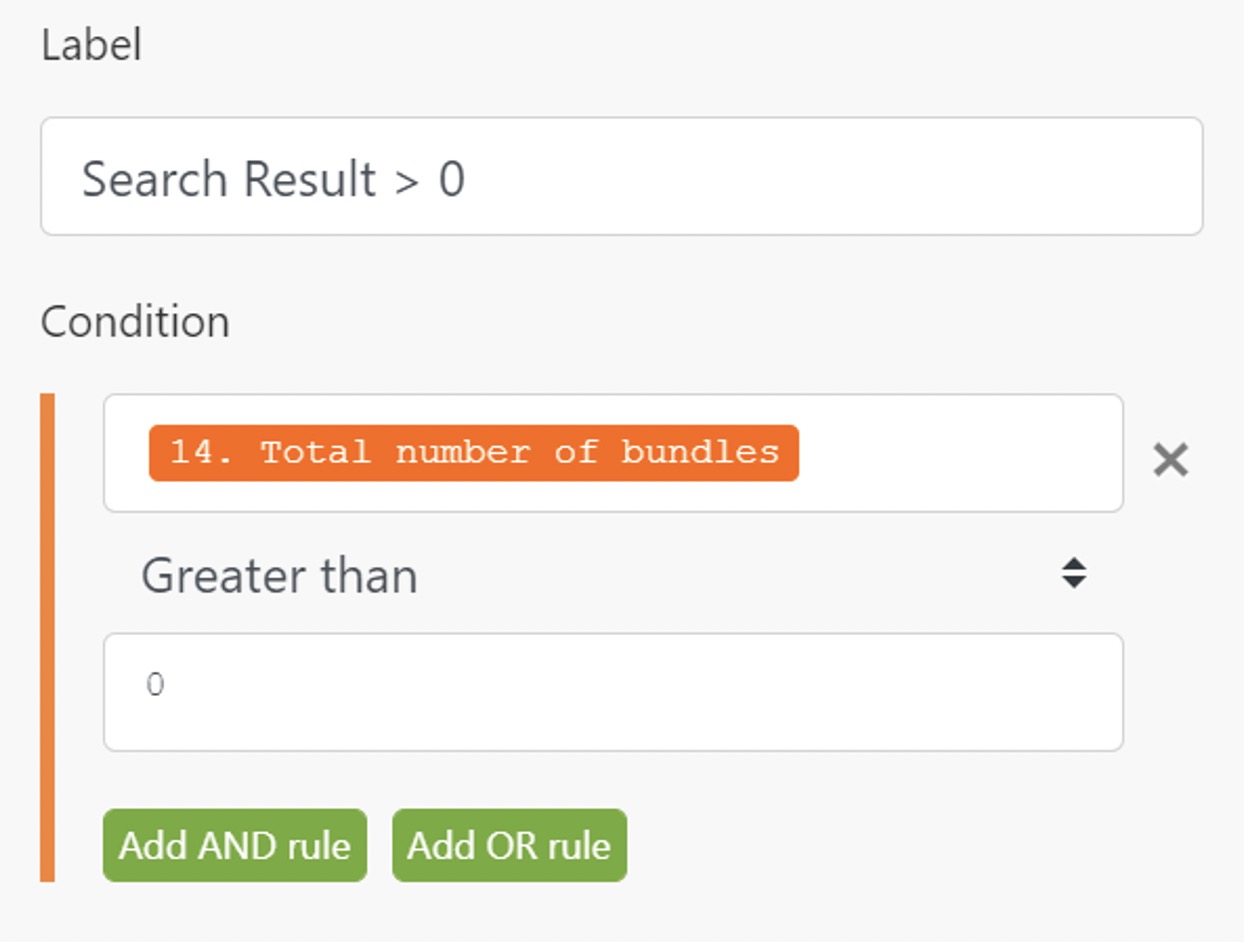
Task: Focus the Label field containing Search Result > 0
Action: tap(620, 177)
